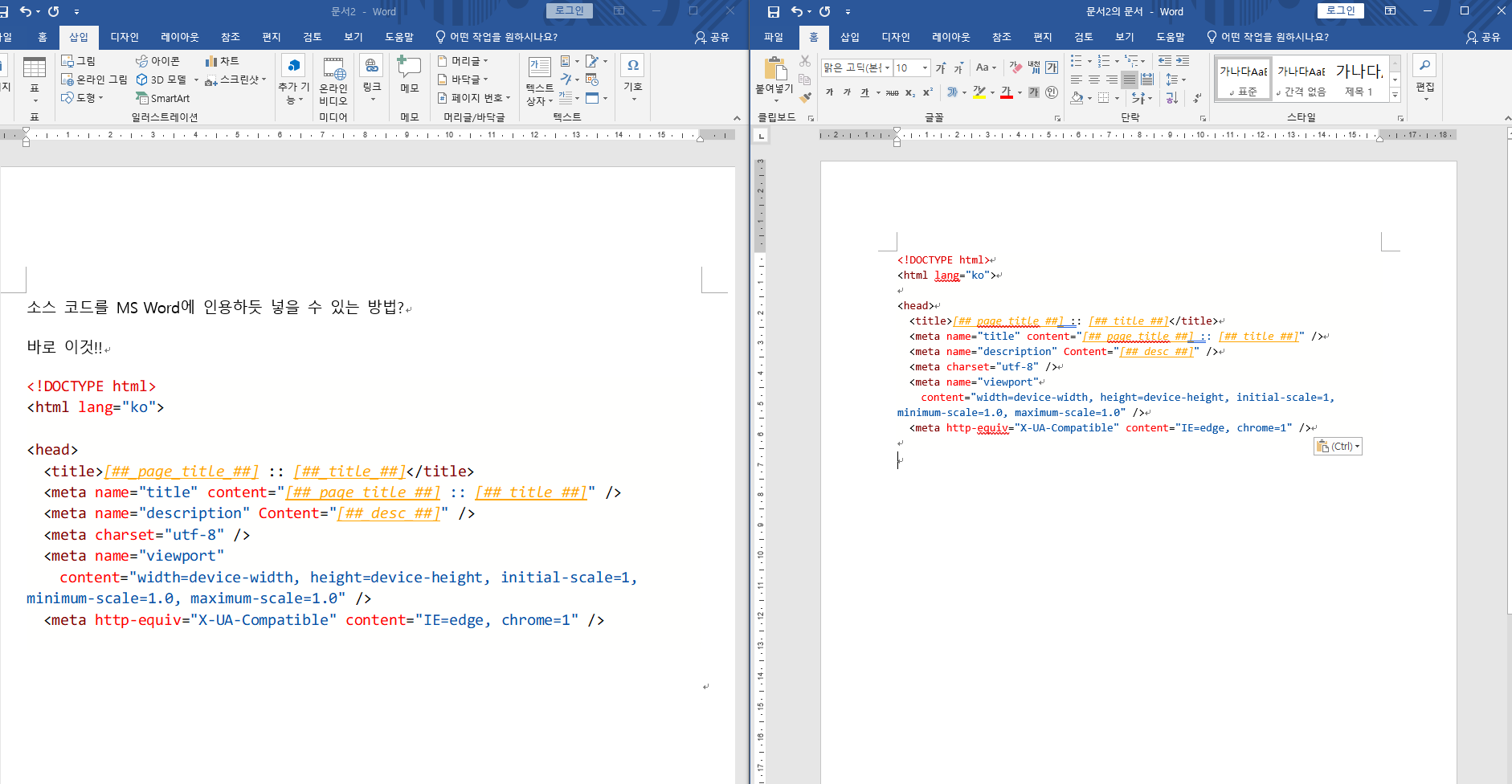
Task: Insert picture with 그림 icon
Action: click(x=79, y=61)
